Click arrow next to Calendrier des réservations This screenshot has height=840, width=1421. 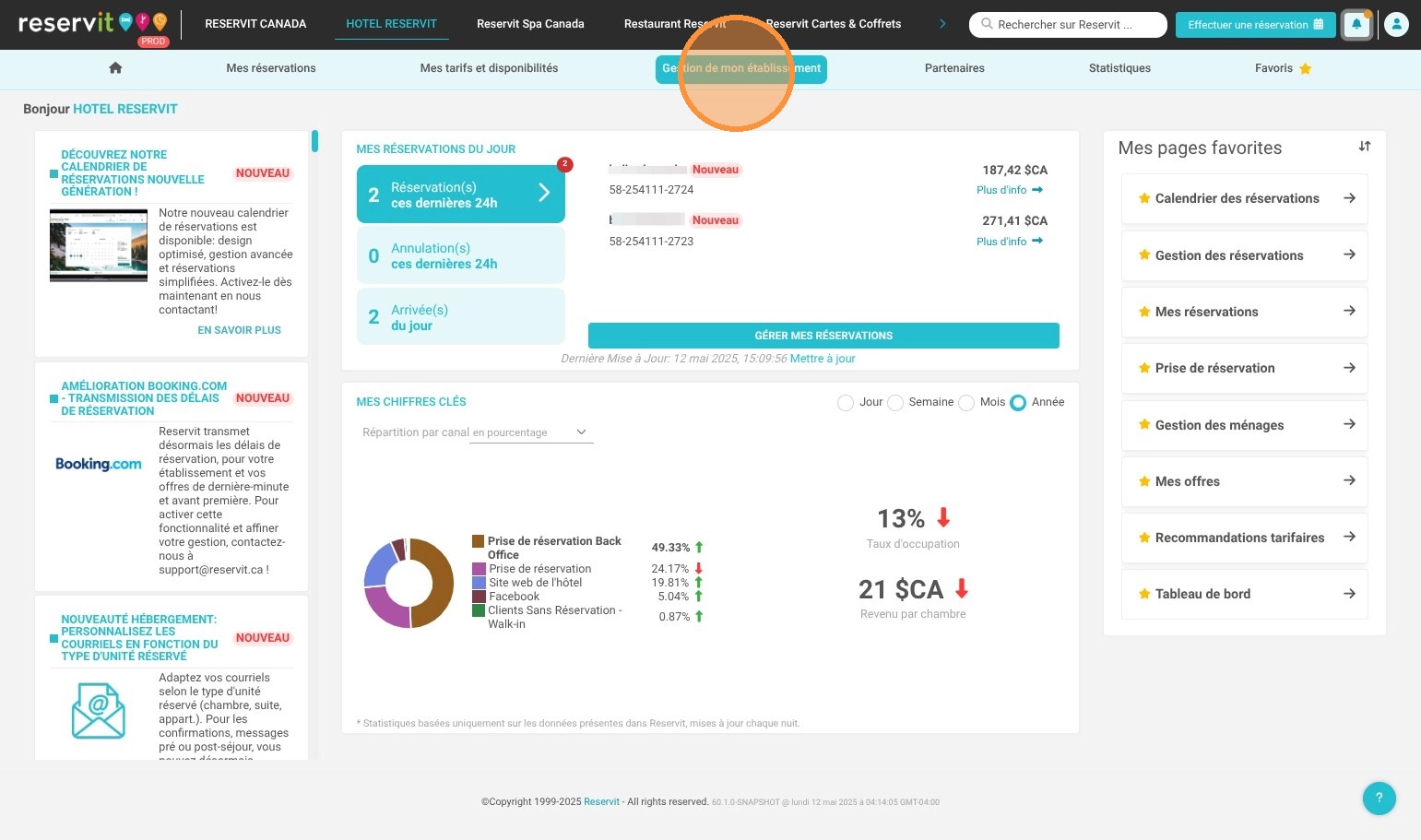(1349, 198)
